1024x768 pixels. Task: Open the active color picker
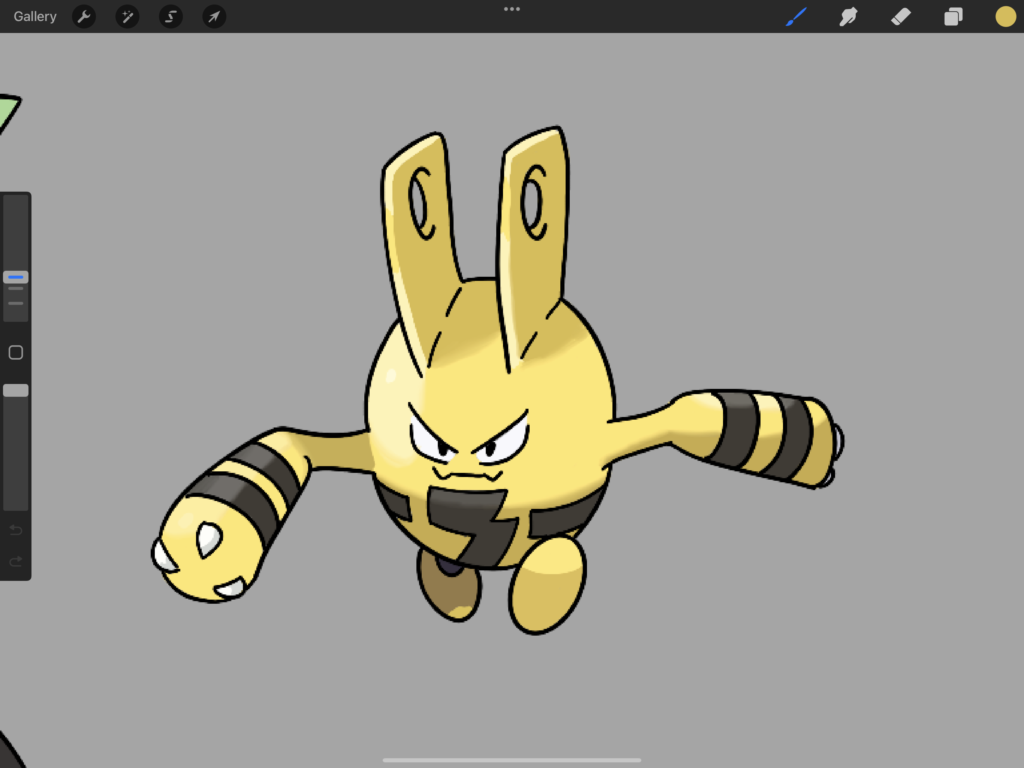pos(1006,16)
